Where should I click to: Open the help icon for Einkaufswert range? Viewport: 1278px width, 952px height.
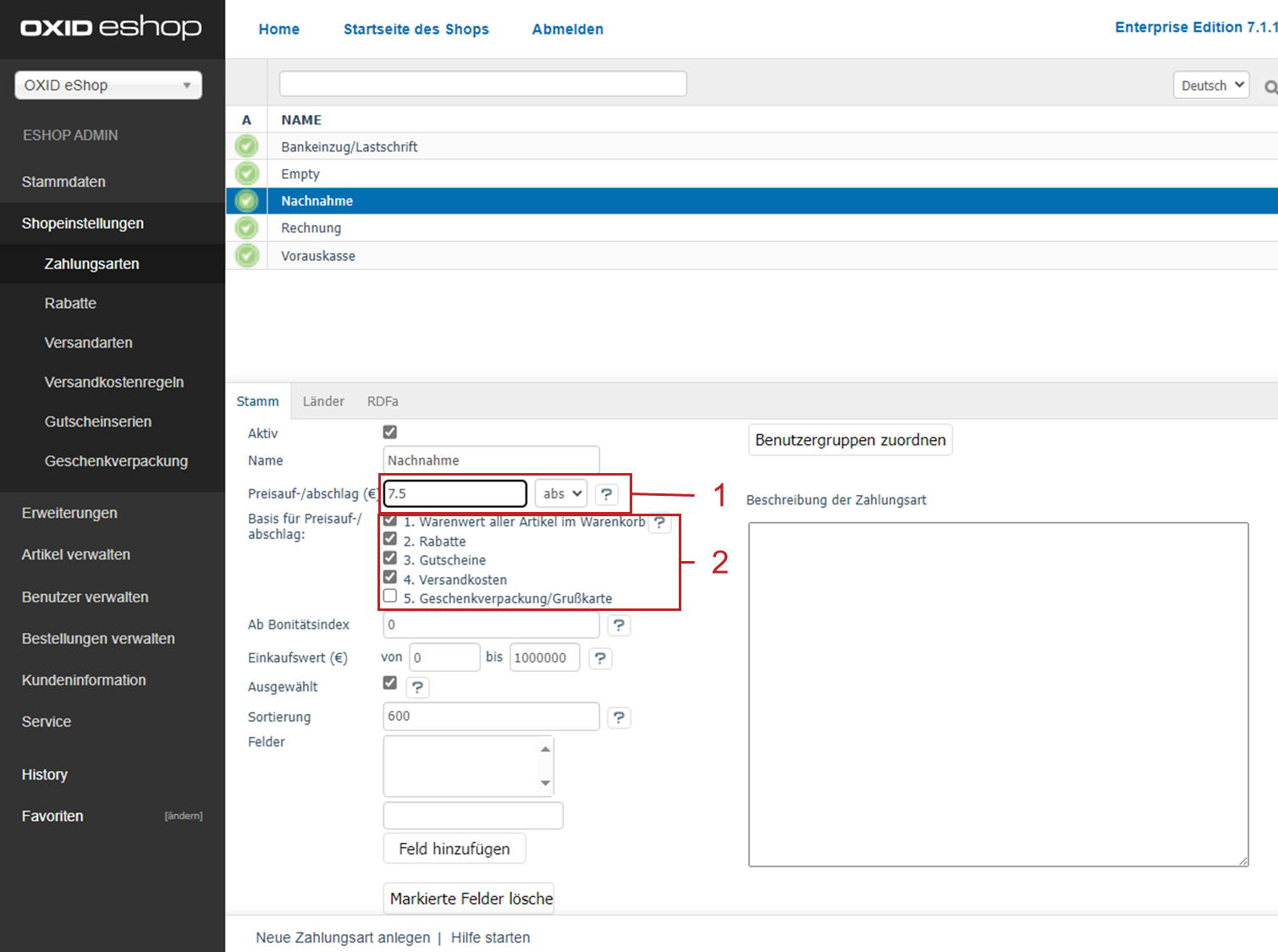tap(600, 658)
